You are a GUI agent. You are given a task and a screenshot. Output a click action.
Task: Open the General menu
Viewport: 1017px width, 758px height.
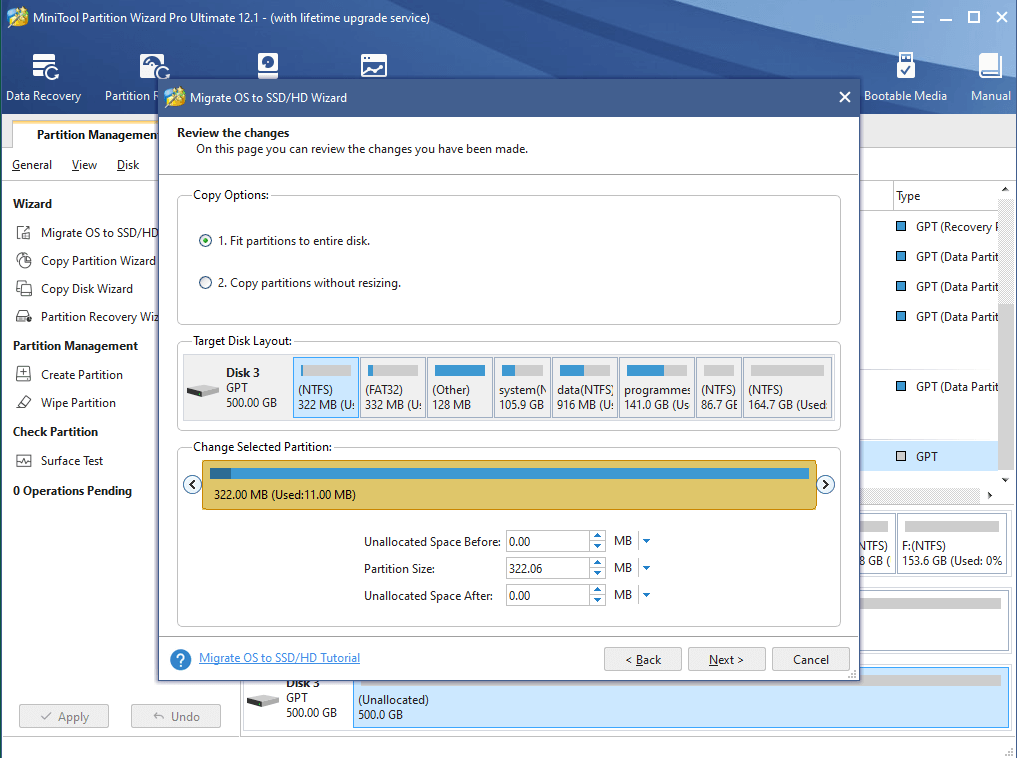32,165
